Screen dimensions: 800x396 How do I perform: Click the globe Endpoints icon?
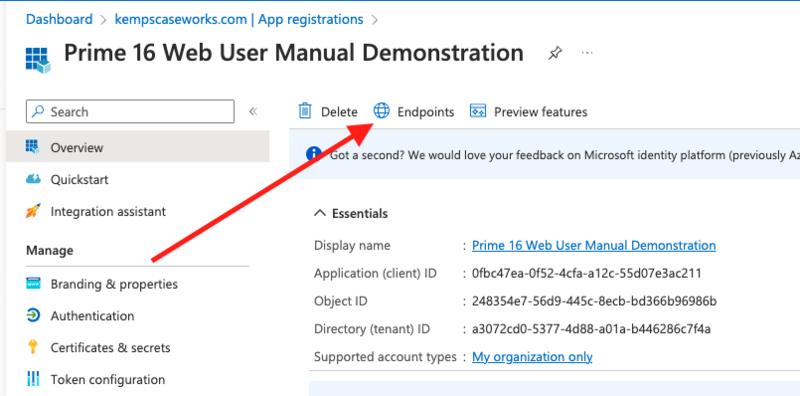tap(381, 111)
